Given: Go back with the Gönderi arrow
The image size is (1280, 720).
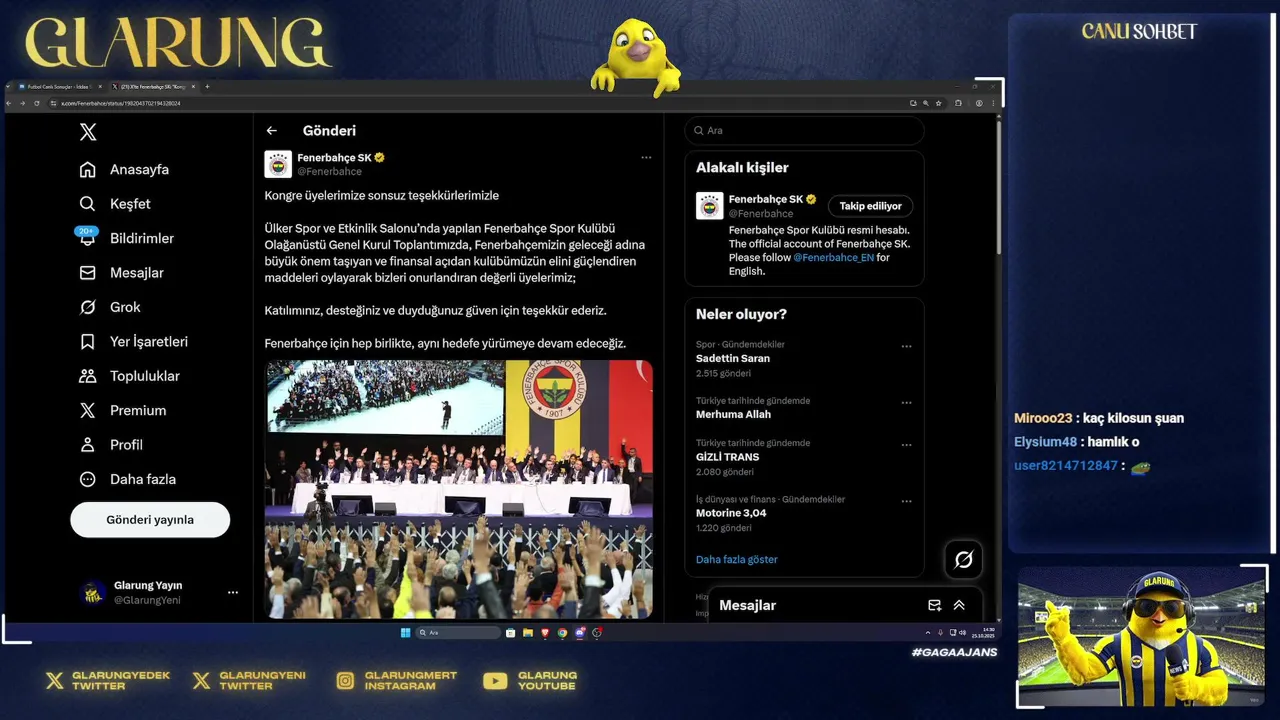Looking at the screenshot, I should pos(271,131).
